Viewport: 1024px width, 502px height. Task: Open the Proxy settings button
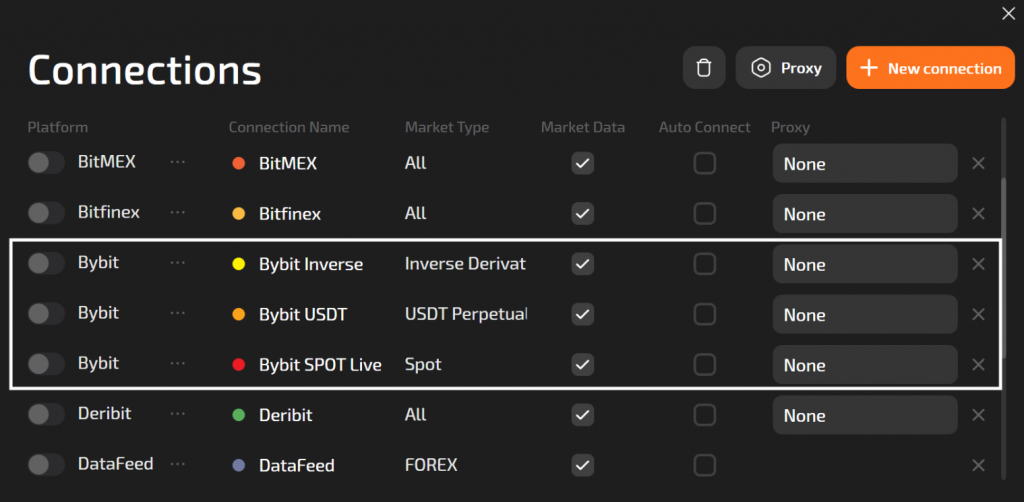[x=786, y=68]
